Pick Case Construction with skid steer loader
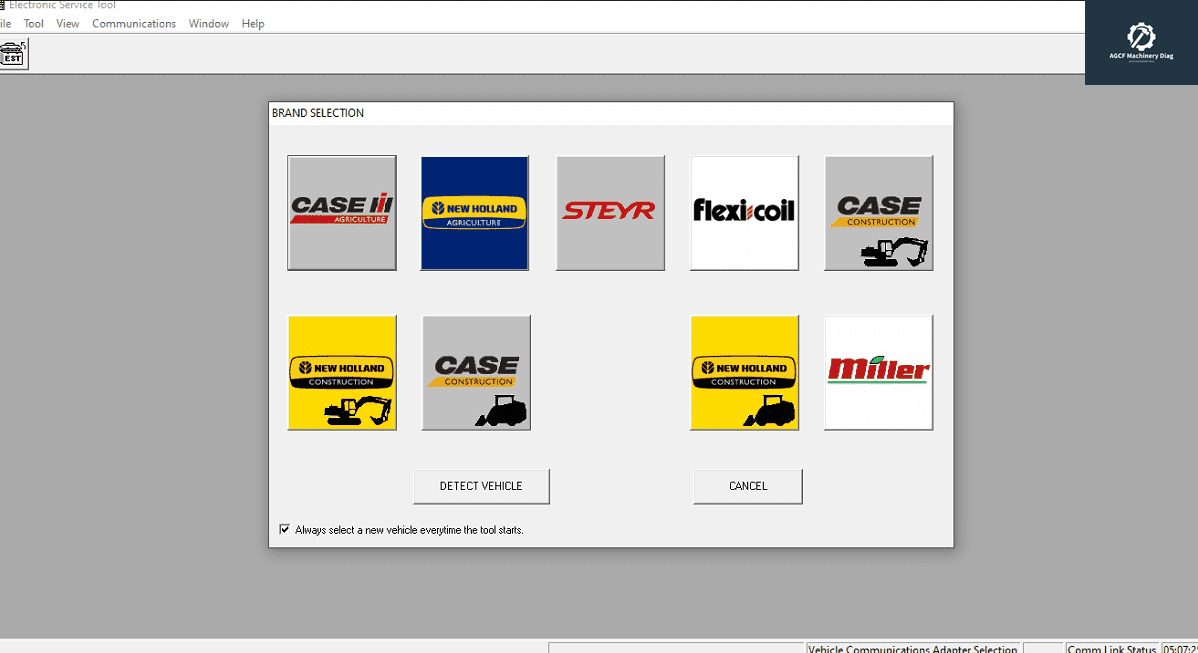Viewport: 1198px width, 653px height. tap(476, 373)
